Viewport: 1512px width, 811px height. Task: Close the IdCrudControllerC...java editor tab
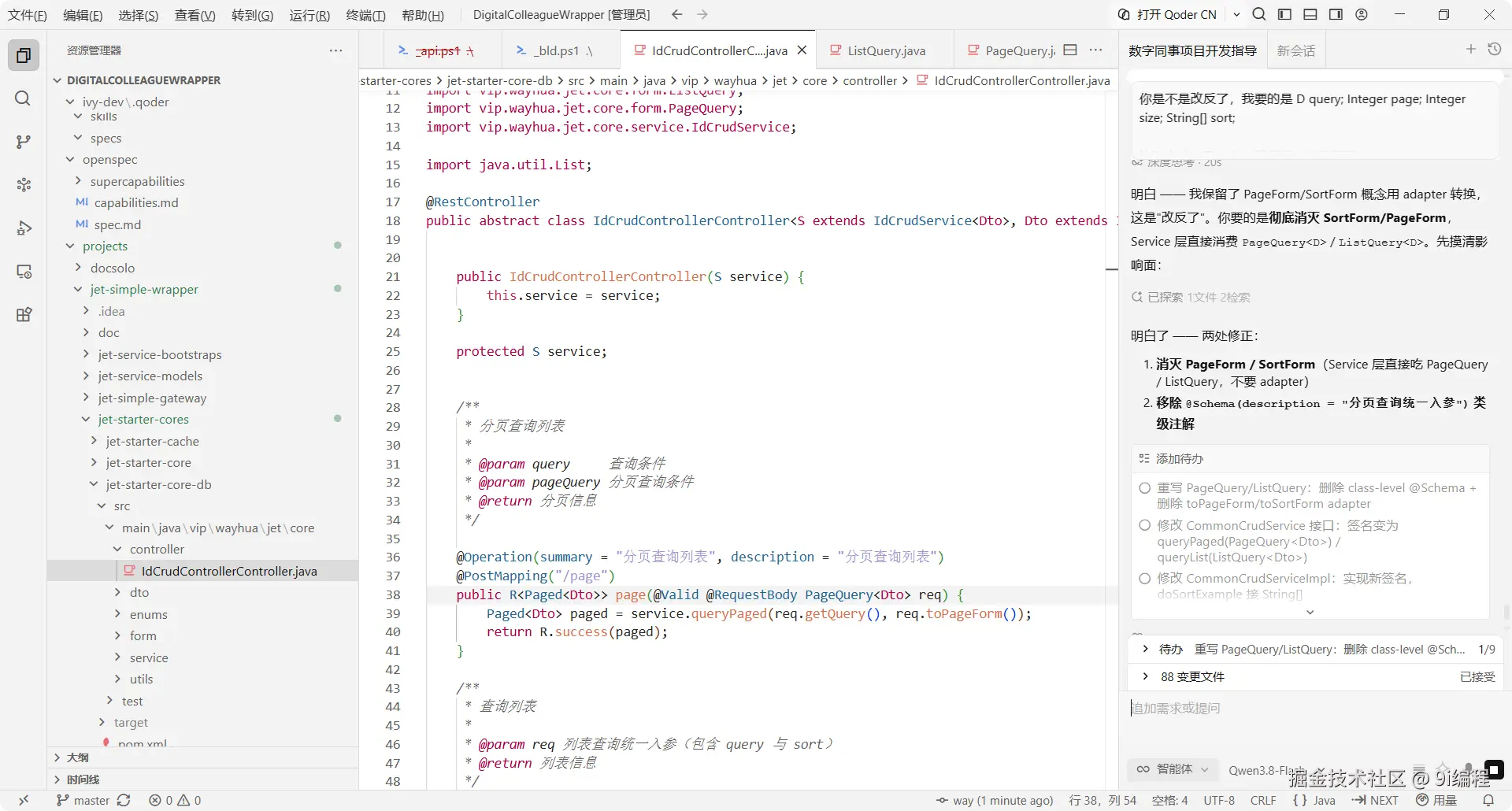802,50
